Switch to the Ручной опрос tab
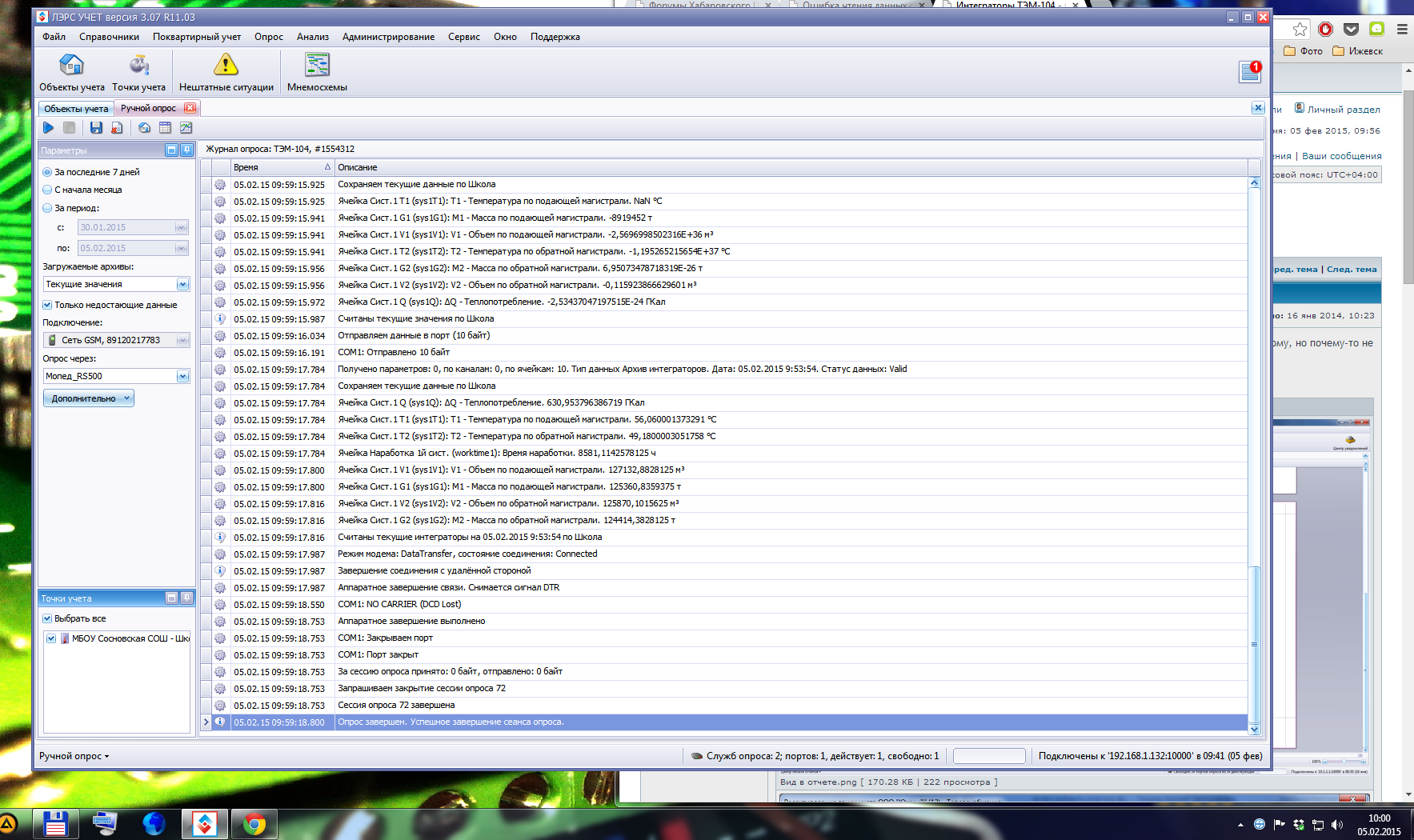Screen dimensions: 1414x840 click(149, 108)
